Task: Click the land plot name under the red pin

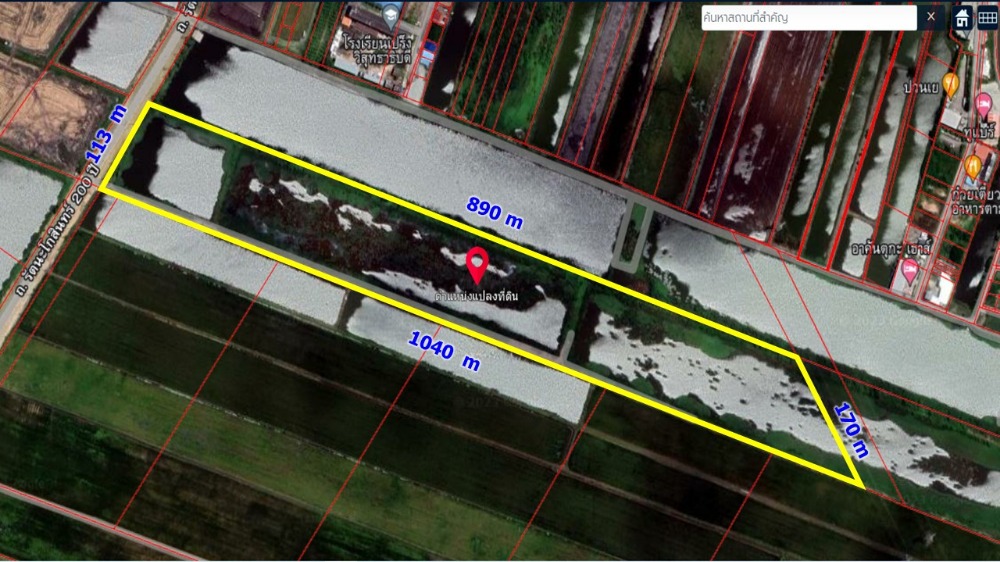Action: (x=476, y=297)
